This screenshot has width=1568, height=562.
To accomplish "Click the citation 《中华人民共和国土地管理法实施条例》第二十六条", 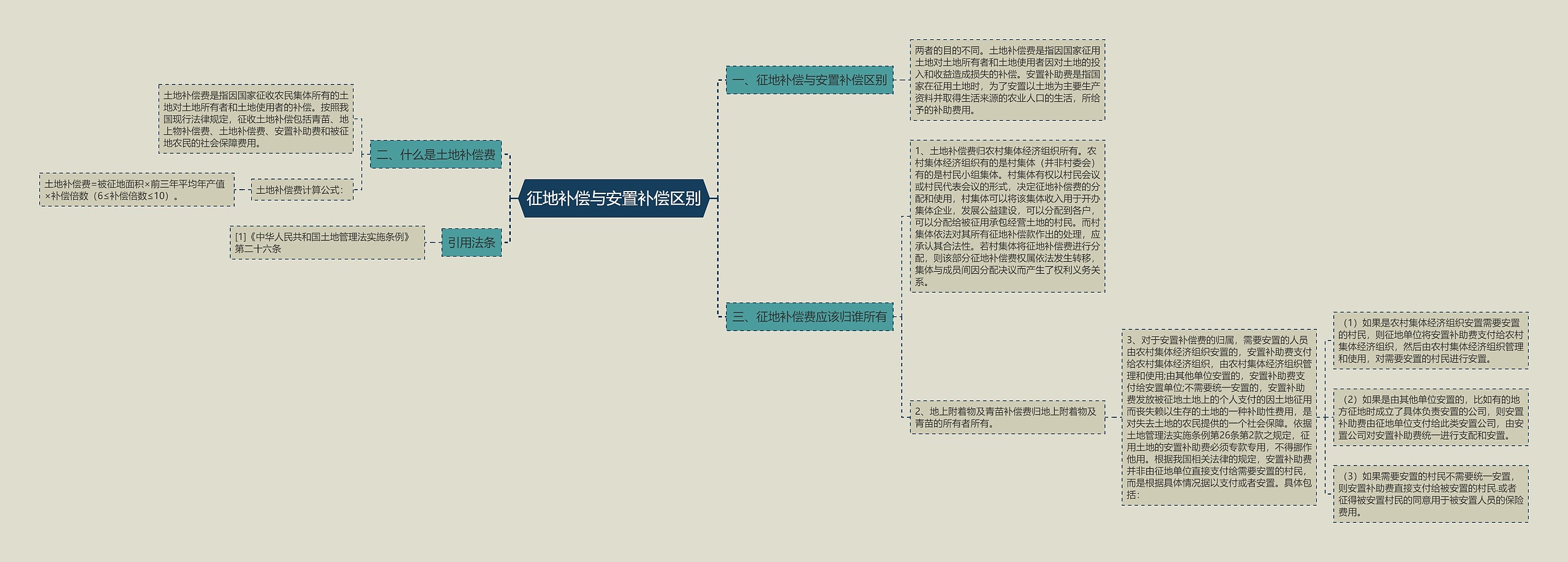I will 327,242.
